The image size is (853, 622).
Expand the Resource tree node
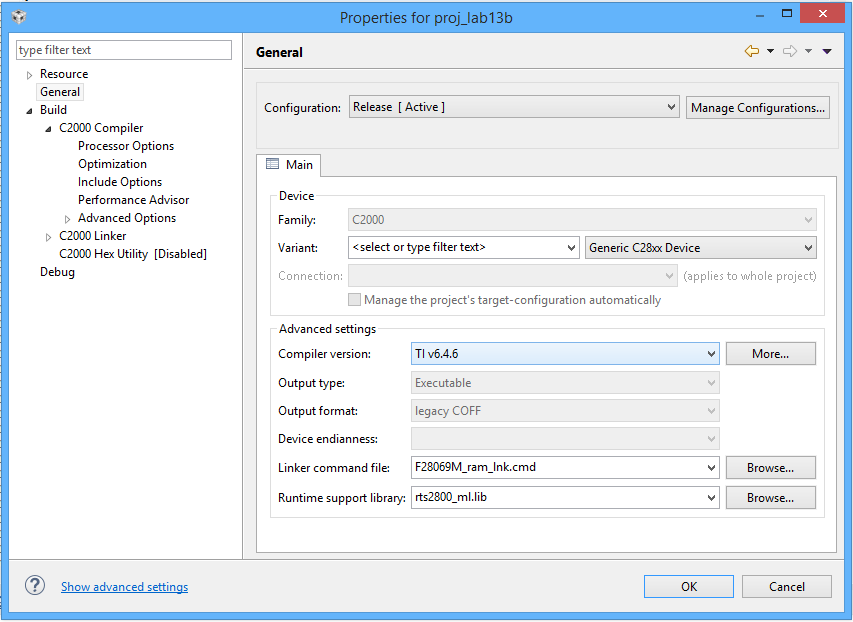[x=28, y=73]
